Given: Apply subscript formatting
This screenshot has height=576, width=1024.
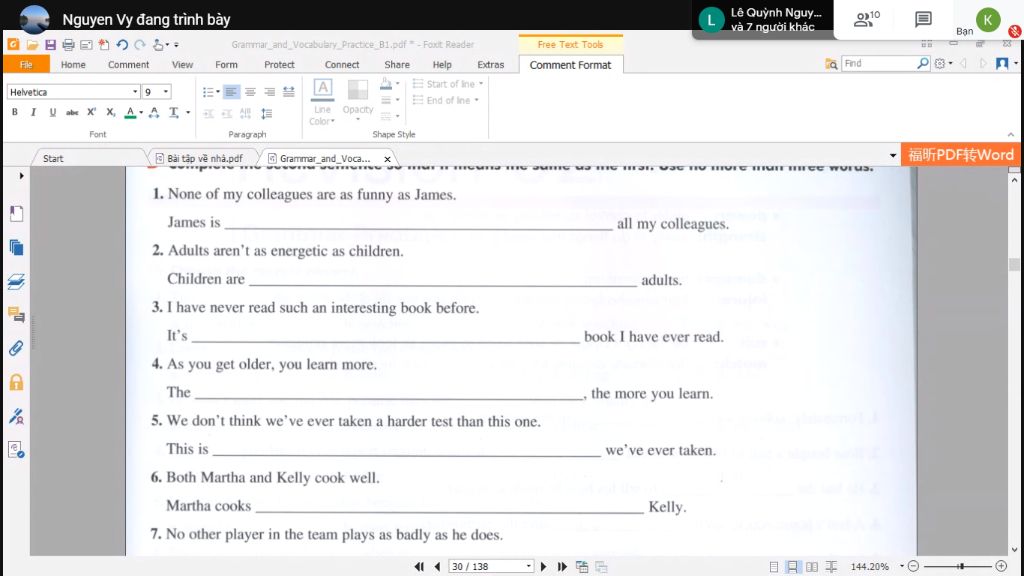Looking at the screenshot, I should point(110,112).
